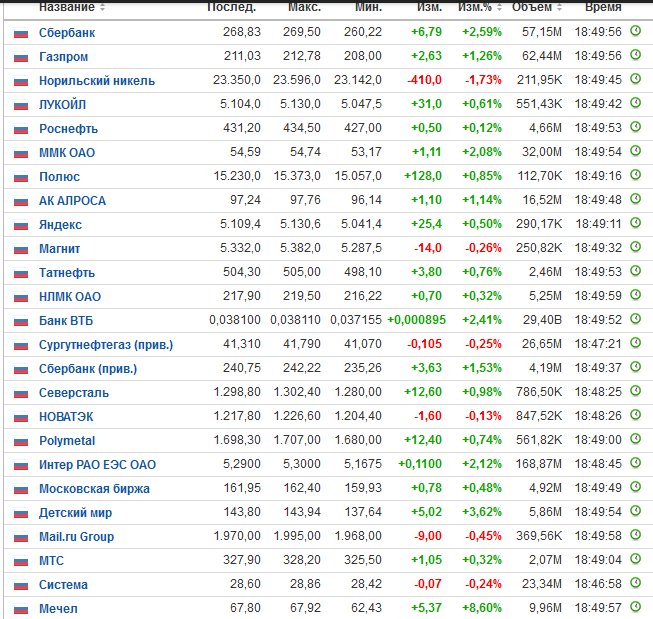This screenshot has height=619, width=653.
Task: Click the Russian flag icon next to Мечел
Action: [x=21, y=610]
